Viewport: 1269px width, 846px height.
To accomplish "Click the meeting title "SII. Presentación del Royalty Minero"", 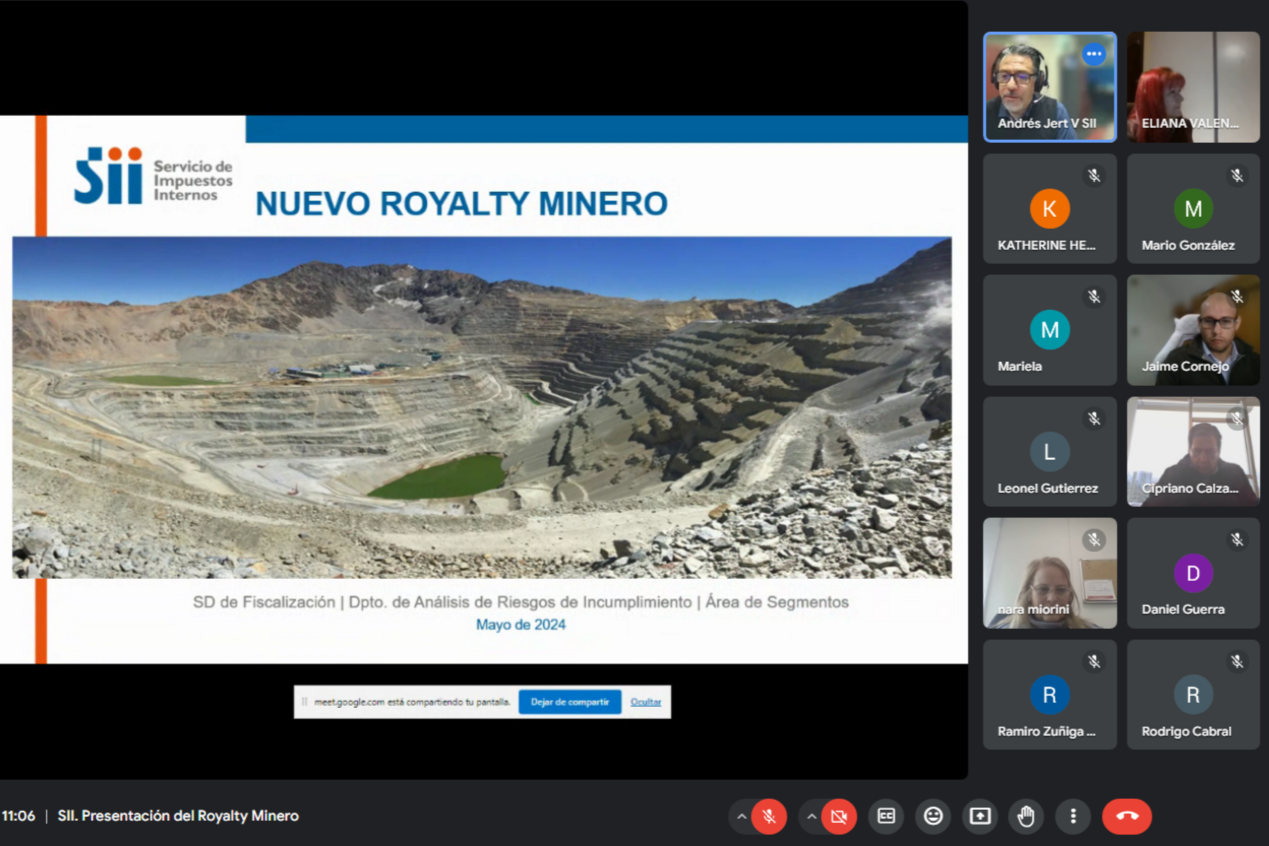I will 178,816.
